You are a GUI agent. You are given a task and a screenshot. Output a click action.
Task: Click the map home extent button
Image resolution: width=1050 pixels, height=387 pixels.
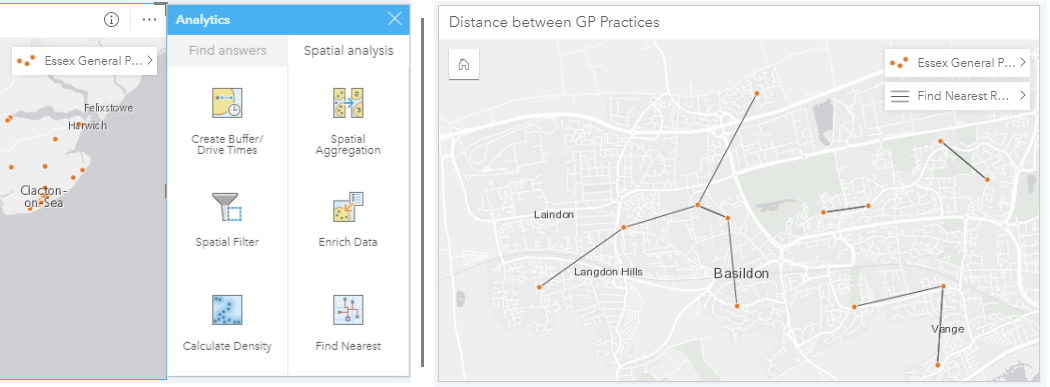click(463, 64)
